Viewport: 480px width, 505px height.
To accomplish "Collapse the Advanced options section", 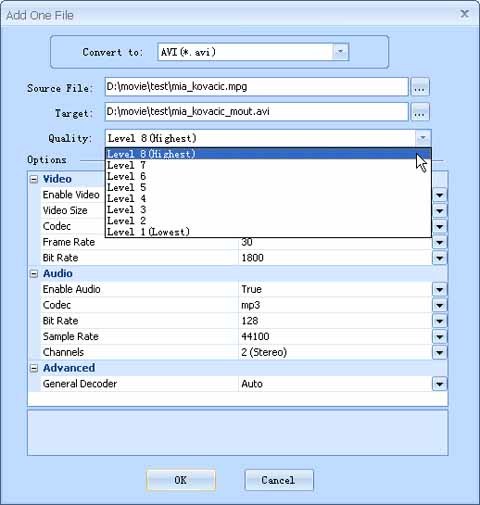I will pyautogui.click(x=34, y=368).
